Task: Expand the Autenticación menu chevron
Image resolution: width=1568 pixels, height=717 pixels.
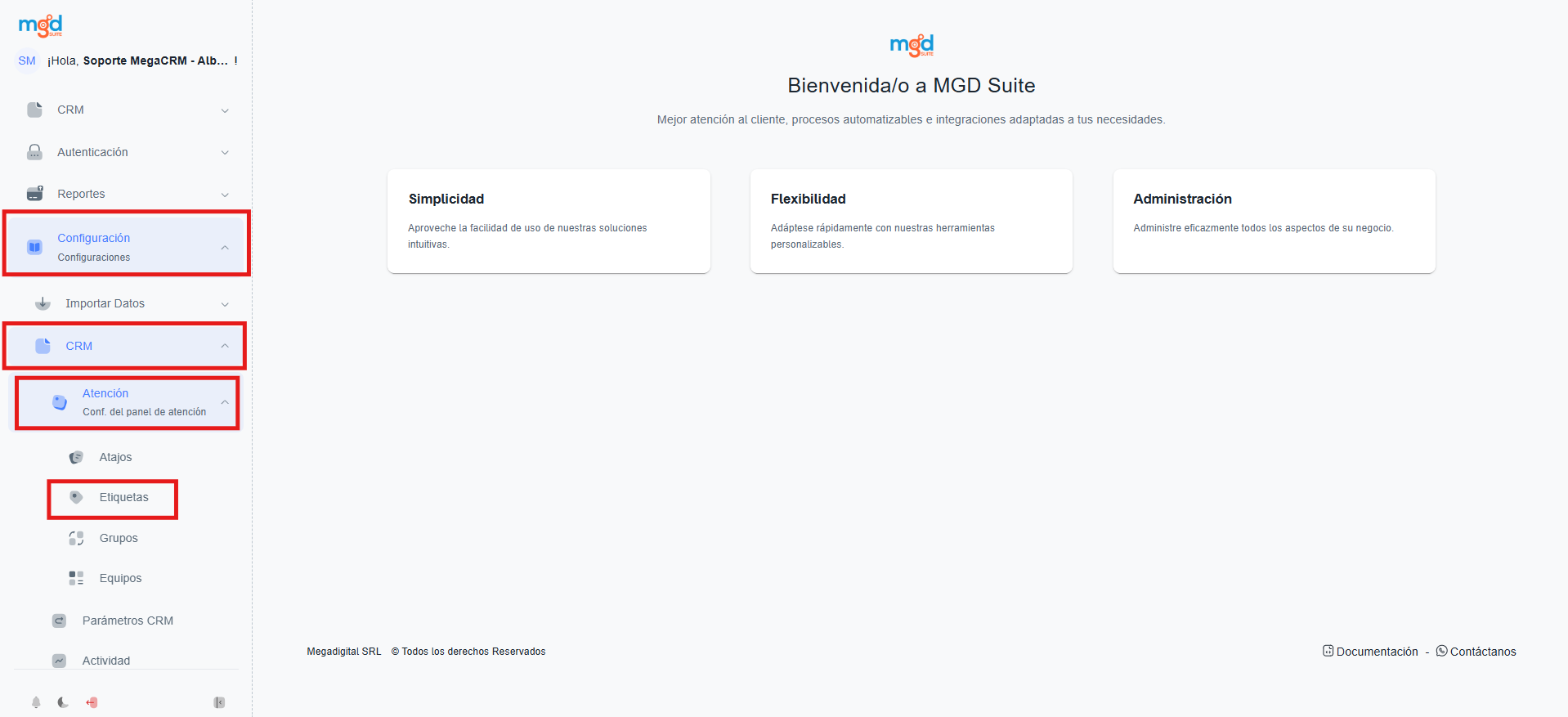Action: pos(225,152)
